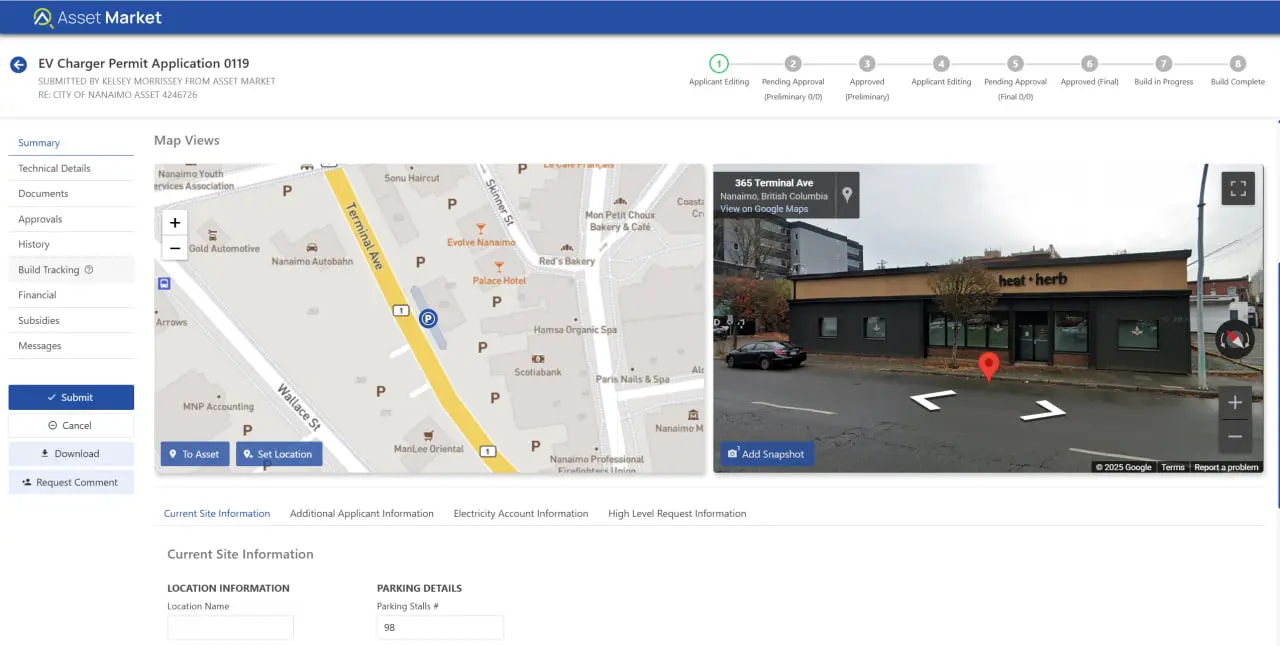
Task: Zoom in on the map view
Action: pyautogui.click(x=174, y=223)
